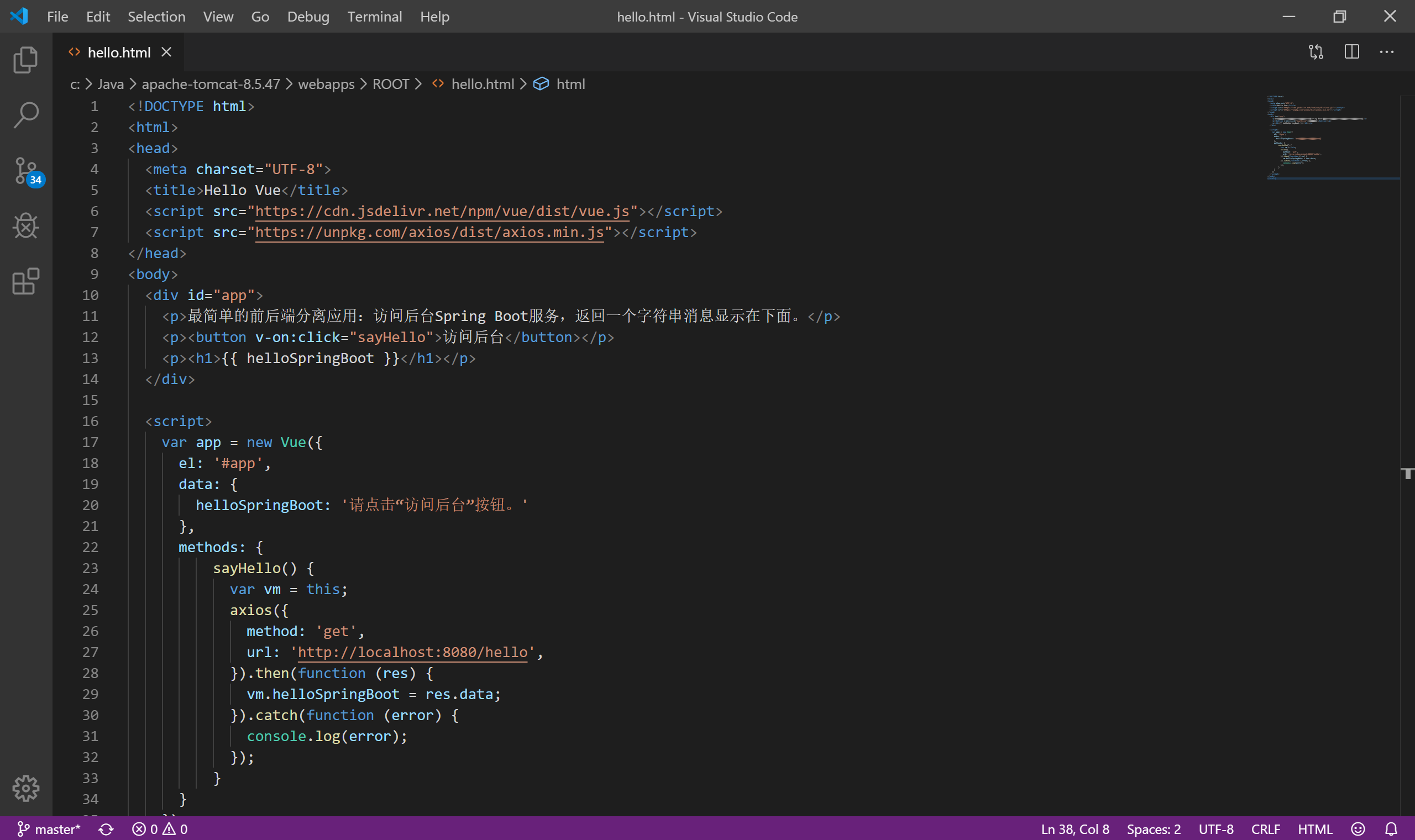Image resolution: width=1415 pixels, height=840 pixels.
Task: Select the Terminal menu item
Action: [x=375, y=16]
